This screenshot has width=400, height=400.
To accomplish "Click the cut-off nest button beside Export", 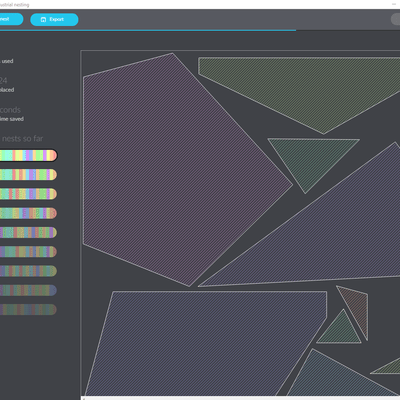I will (11, 19).
